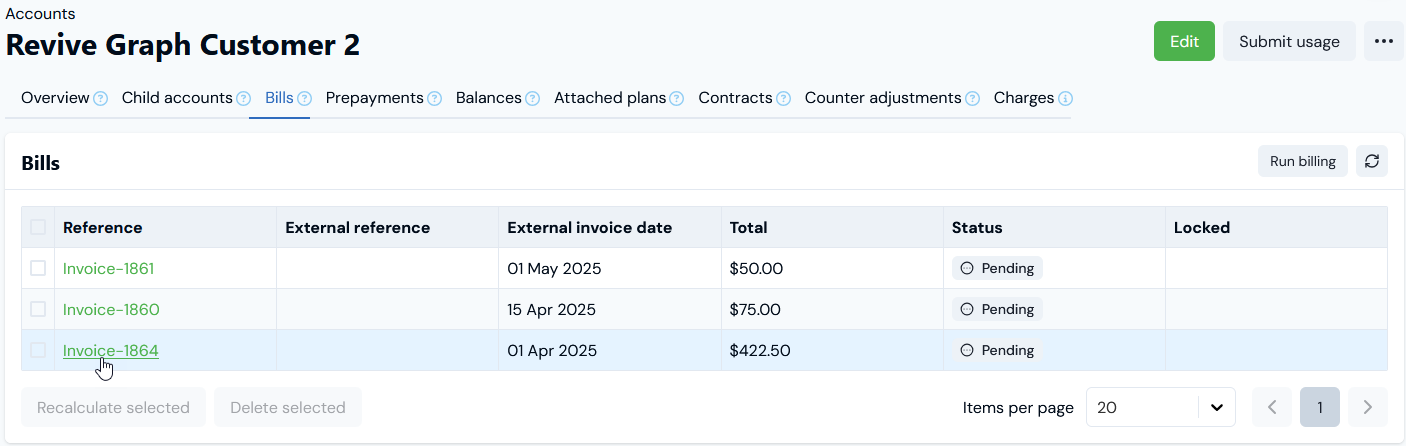Image resolution: width=1406 pixels, height=446 pixels.
Task: Check the box for Invoice-1861 row
Action: point(38,268)
